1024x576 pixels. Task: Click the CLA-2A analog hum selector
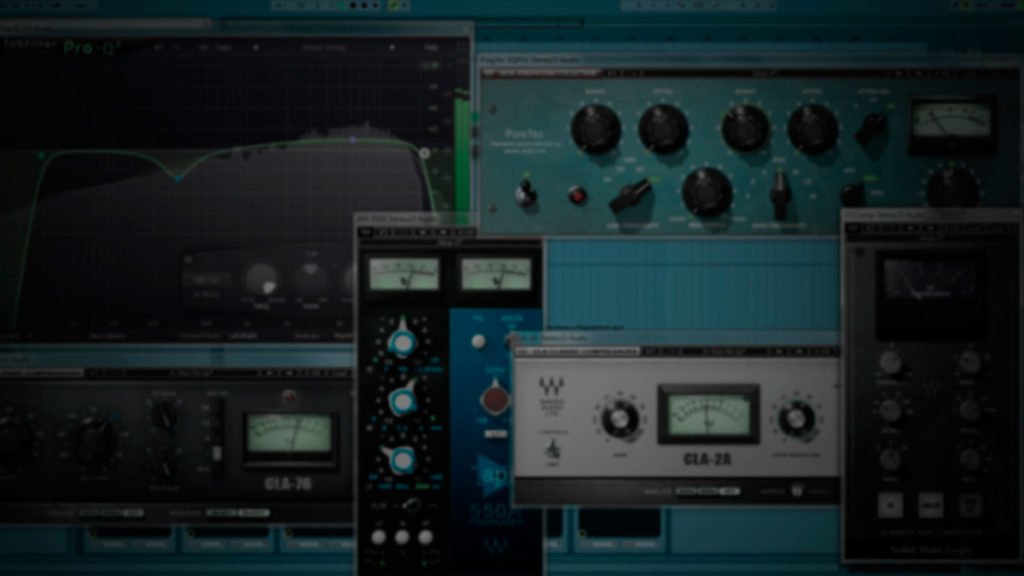point(707,491)
